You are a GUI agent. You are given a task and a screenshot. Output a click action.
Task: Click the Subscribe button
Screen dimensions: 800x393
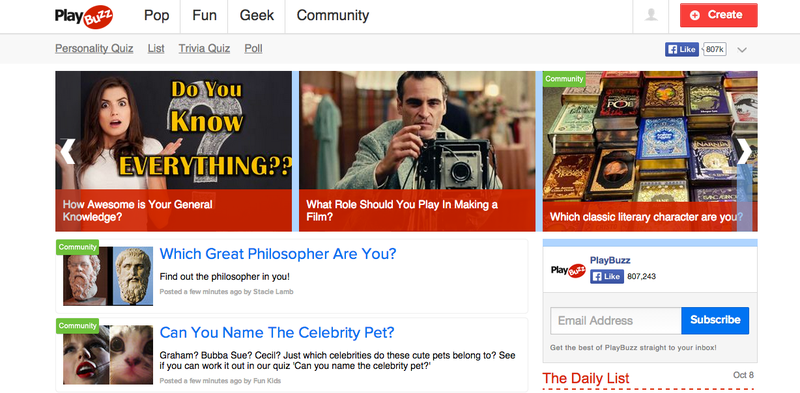[x=715, y=320]
